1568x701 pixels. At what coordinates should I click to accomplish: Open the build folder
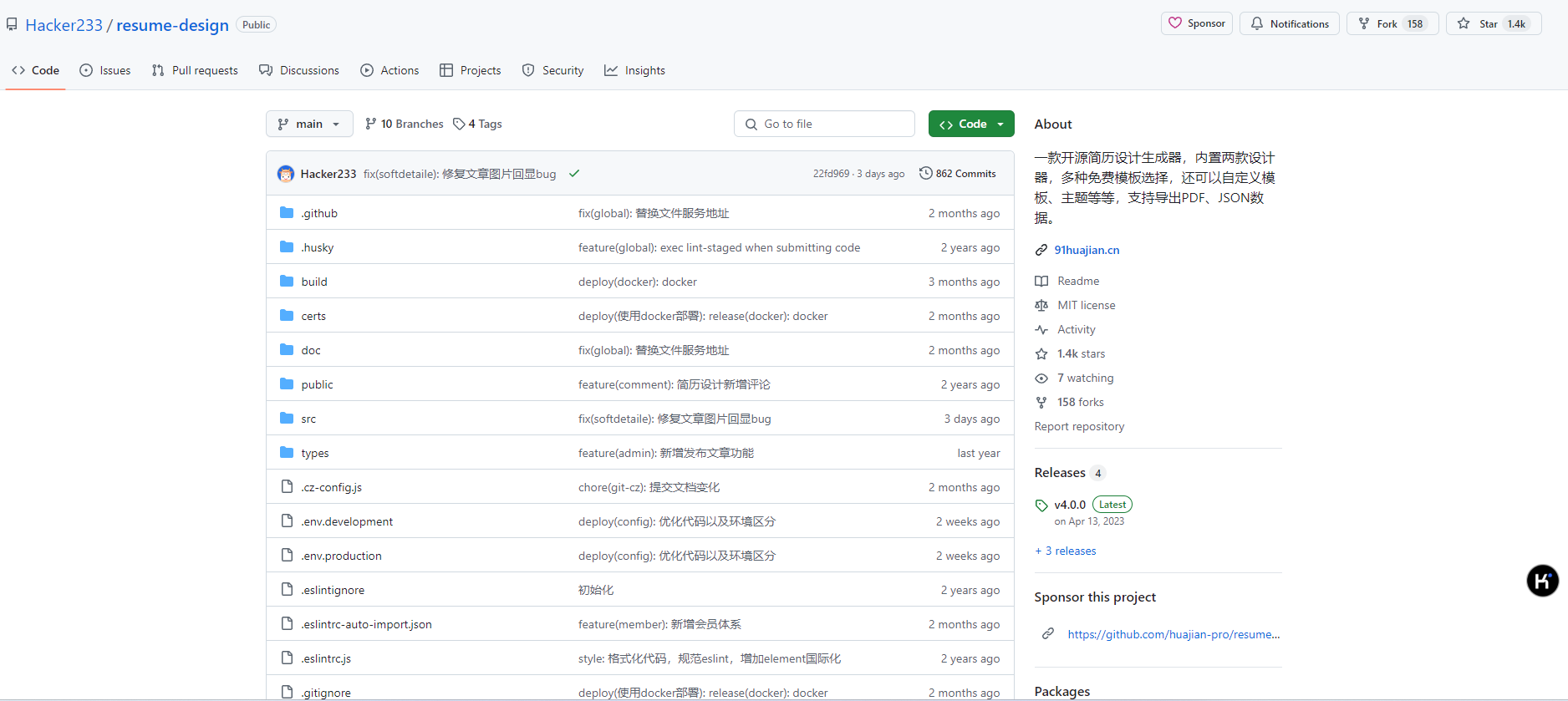pyautogui.click(x=314, y=282)
